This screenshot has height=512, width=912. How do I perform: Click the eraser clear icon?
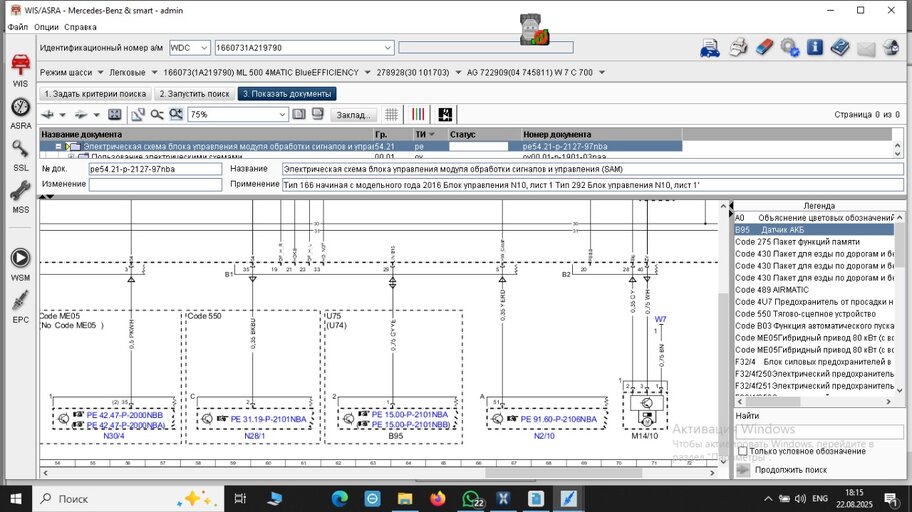click(764, 47)
